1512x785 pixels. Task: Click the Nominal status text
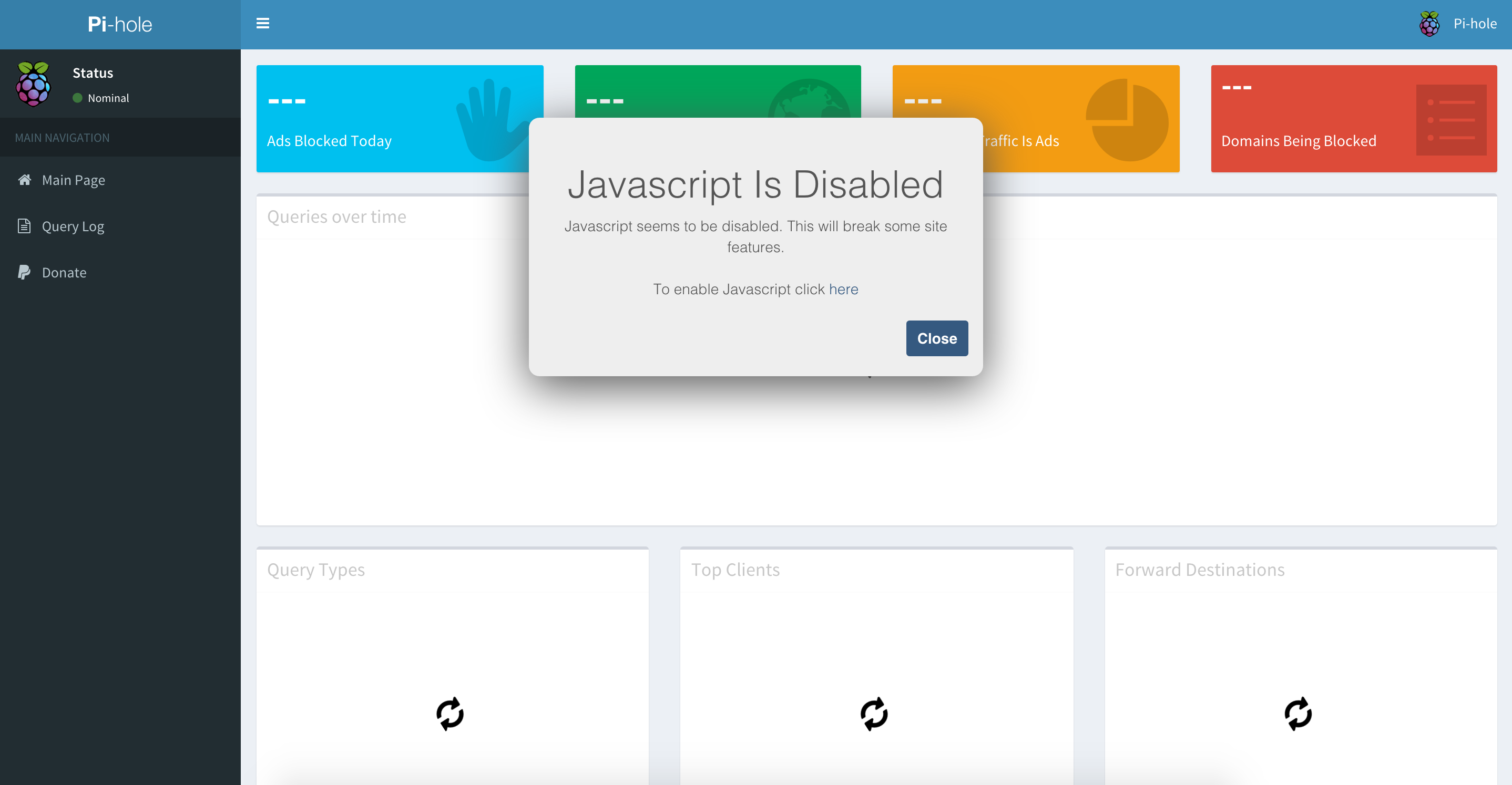109,98
